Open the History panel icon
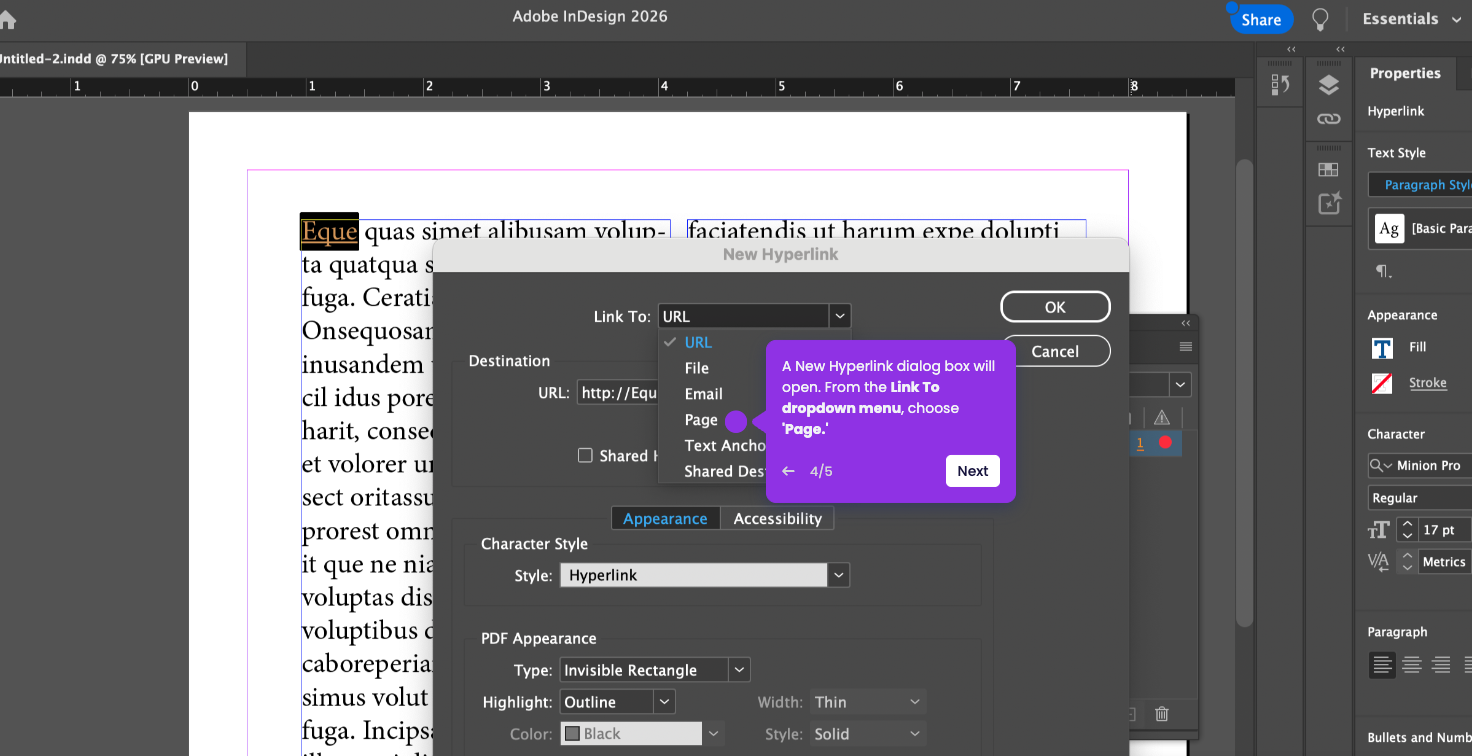1472x756 pixels. pyautogui.click(x=1280, y=86)
